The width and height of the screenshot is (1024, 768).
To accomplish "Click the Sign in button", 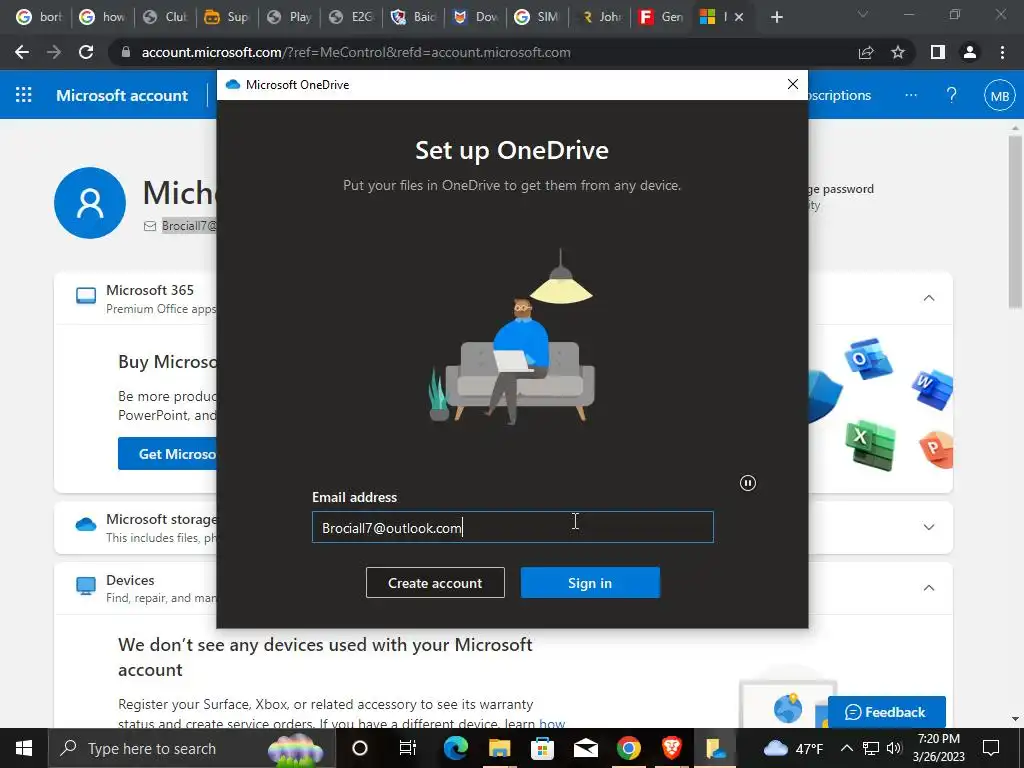I will tap(590, 583).
